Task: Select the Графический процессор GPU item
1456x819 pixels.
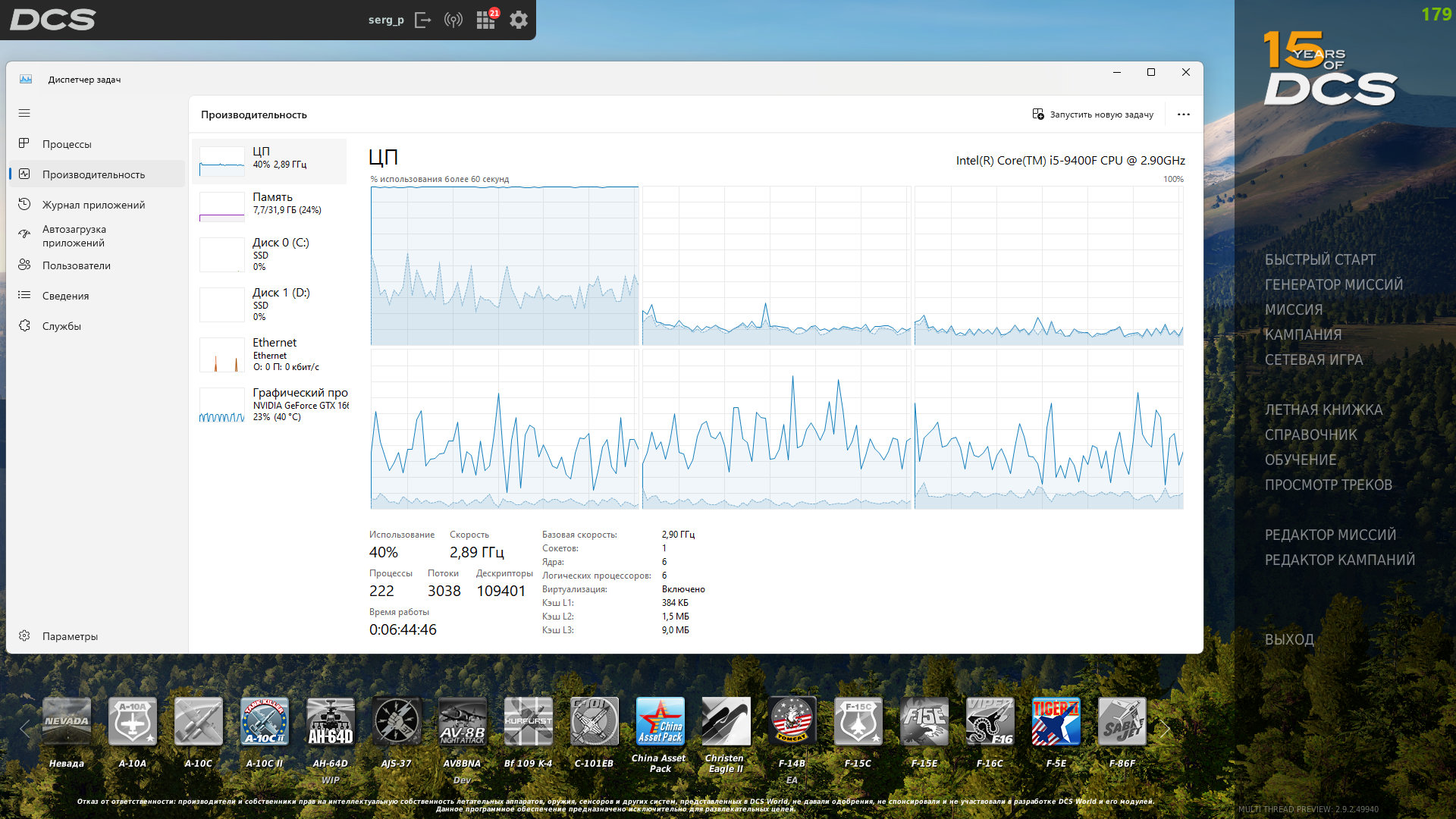Action: point(270,405)
